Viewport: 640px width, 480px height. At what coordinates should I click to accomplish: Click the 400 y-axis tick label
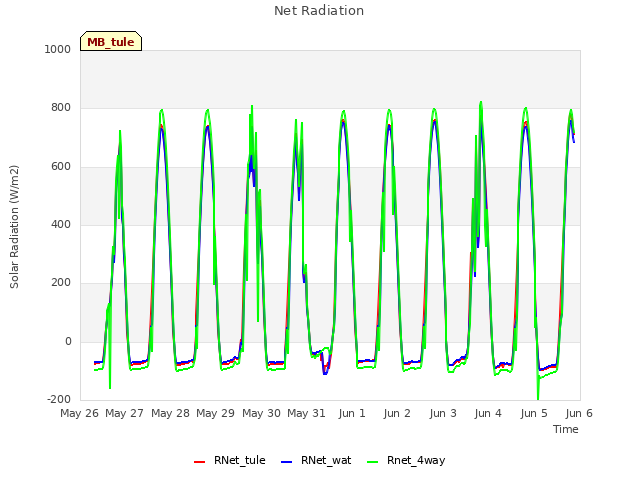point(61,224)
